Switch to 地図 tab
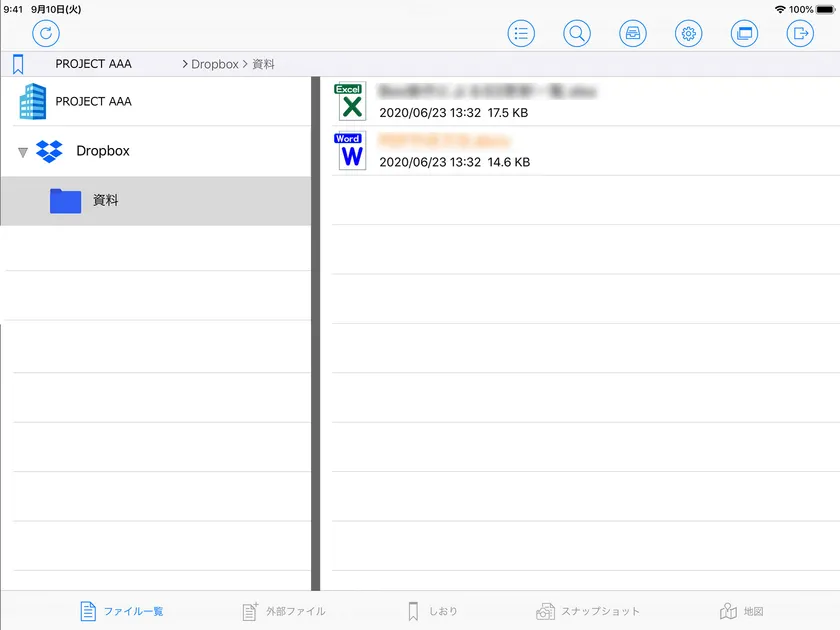840x630 pixels. pos(741,611)
